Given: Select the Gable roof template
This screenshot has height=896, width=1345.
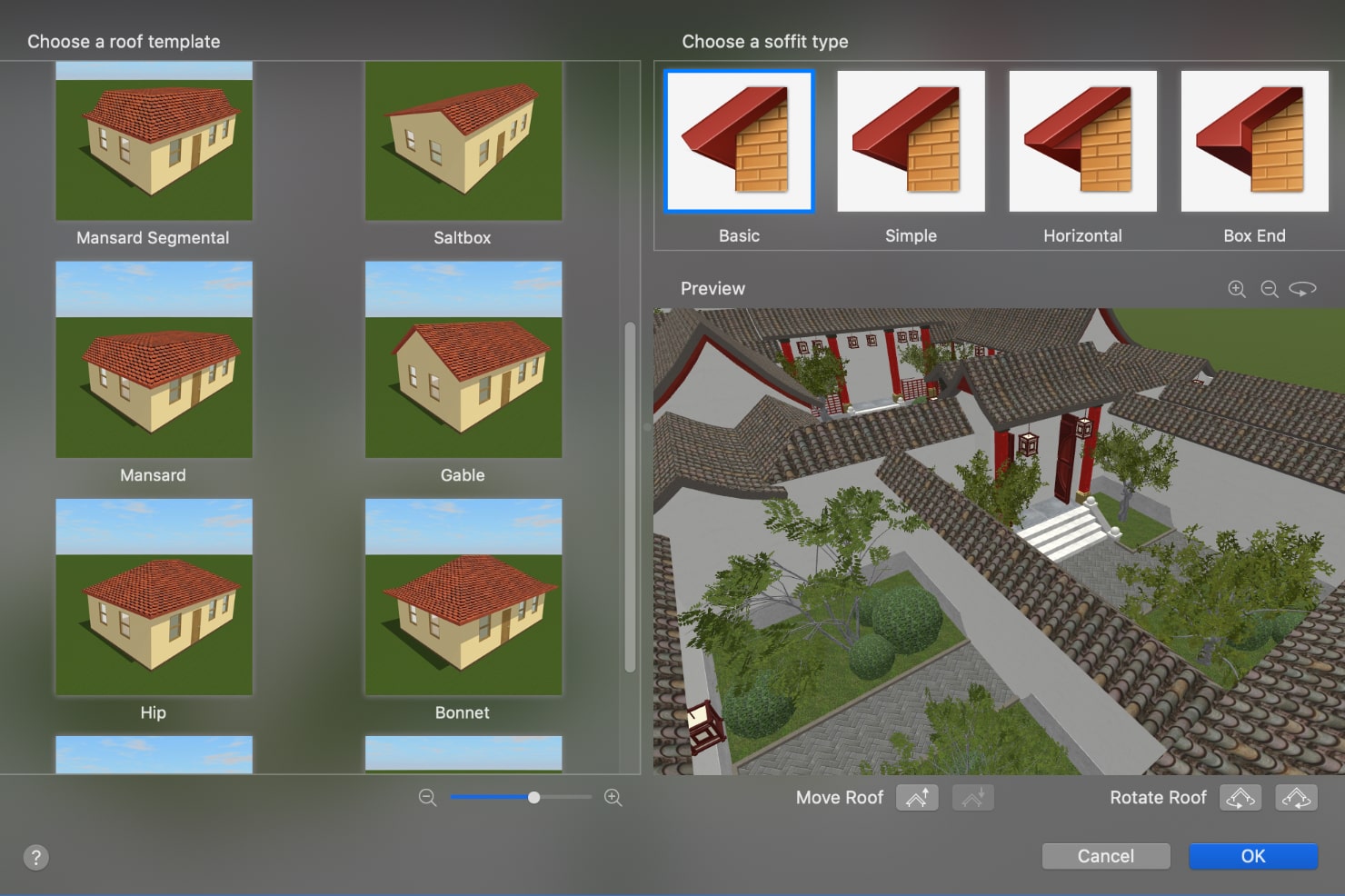Looking at the screenshot, I should [463, 360].
